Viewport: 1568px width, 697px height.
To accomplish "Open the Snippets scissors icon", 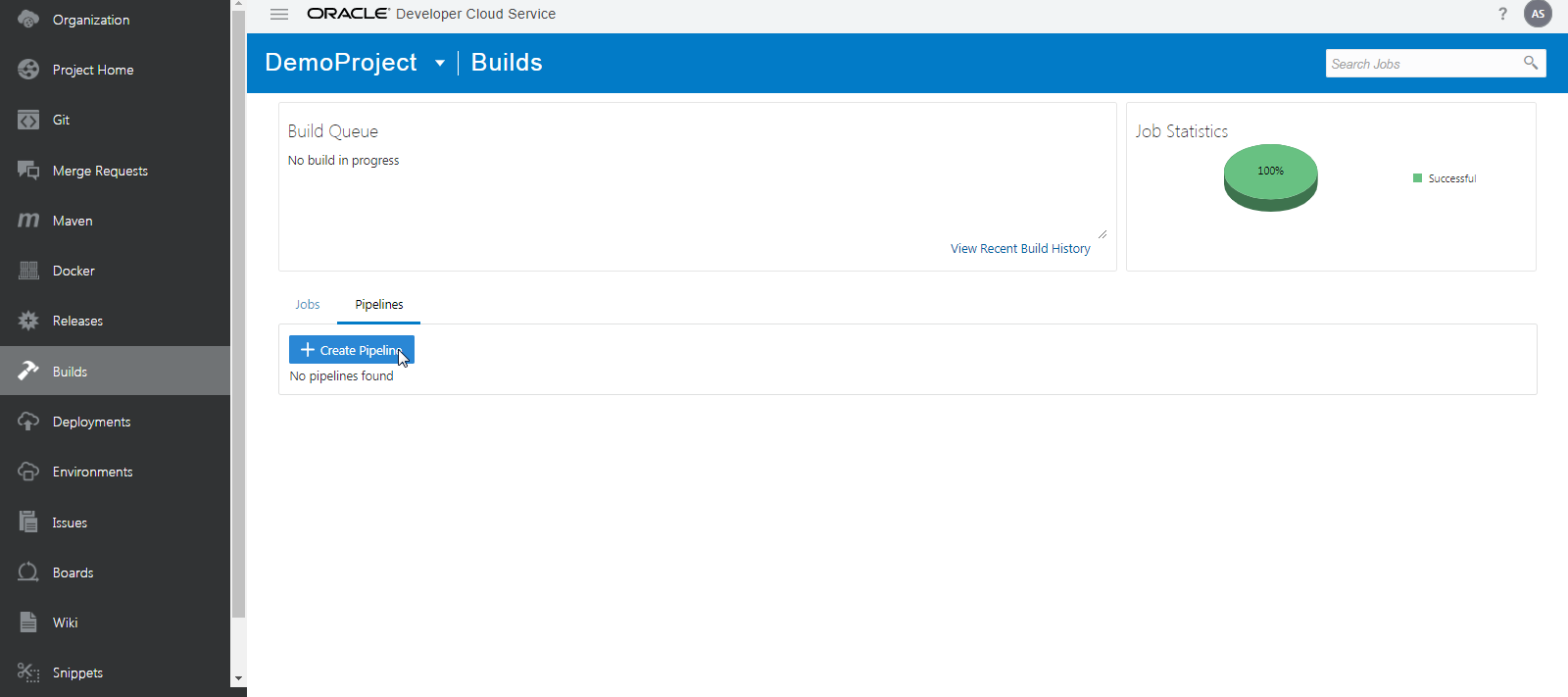I will (x=28, y=672).
